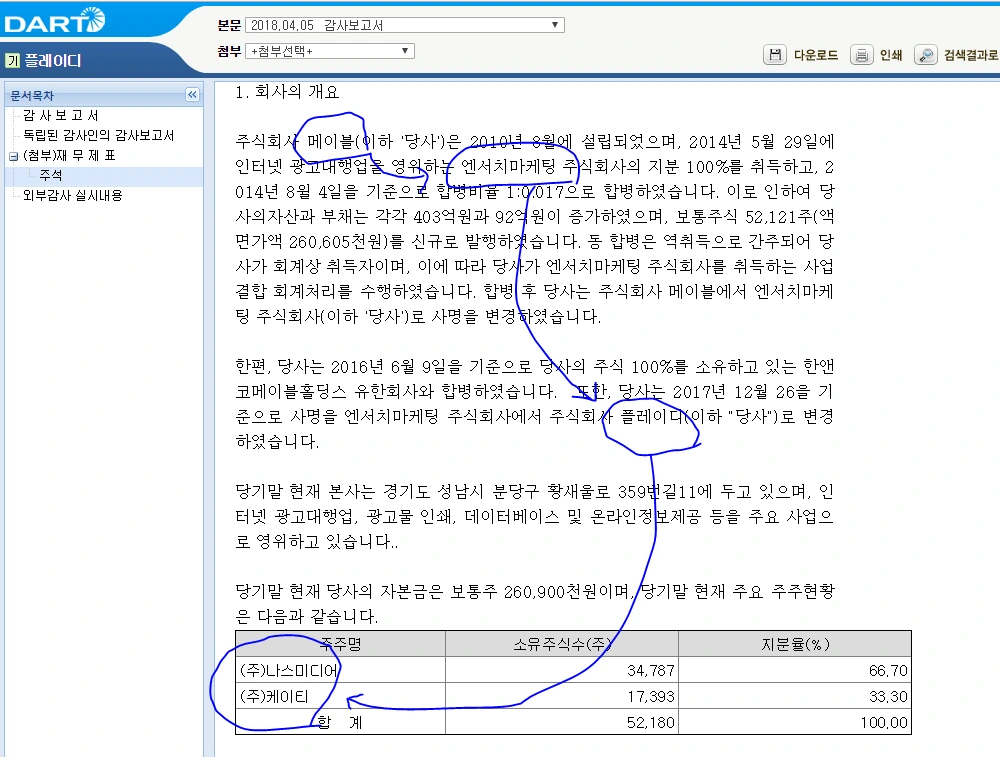Click the printer icon
Image resolution: width=1000 pixels, height=757 pixels.
pos(861,55)
